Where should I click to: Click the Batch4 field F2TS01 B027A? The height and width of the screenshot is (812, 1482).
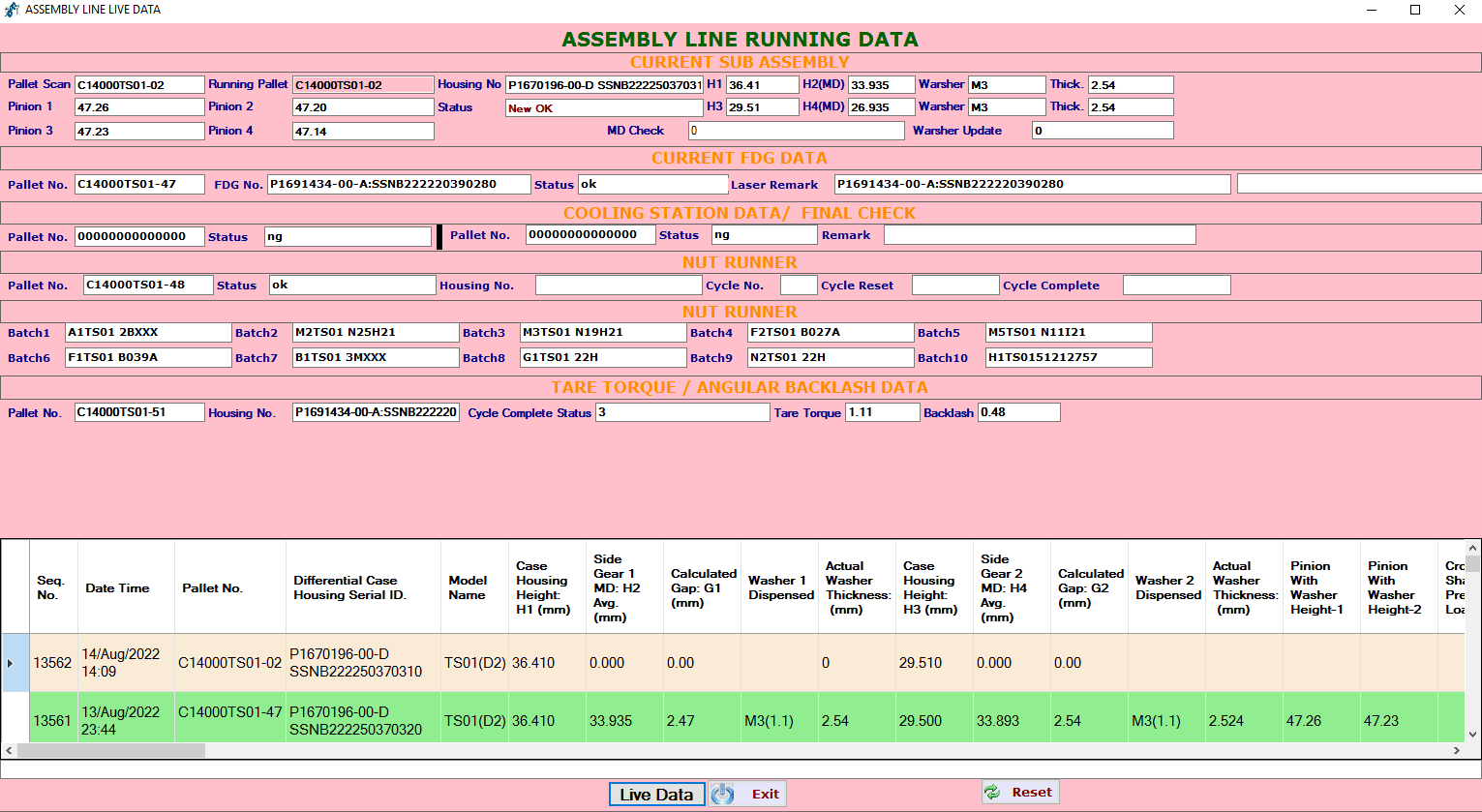pyautogui.click(x=831, y=333)
